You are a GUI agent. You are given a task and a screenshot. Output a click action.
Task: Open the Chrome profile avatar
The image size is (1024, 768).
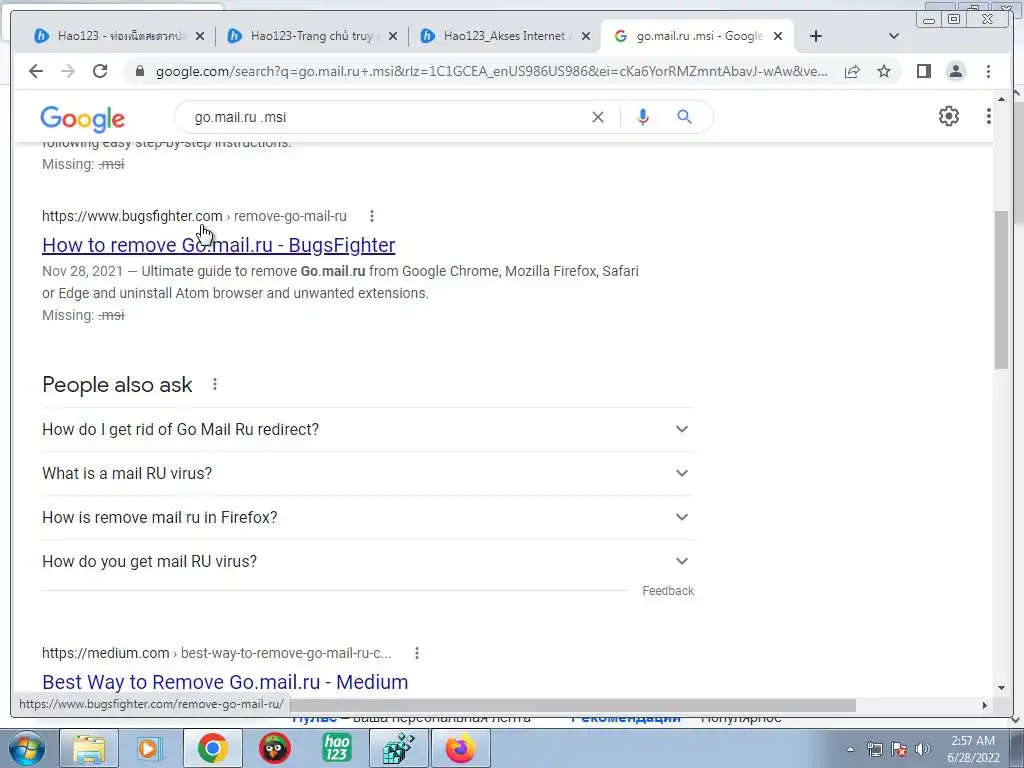tap(955, 71)
